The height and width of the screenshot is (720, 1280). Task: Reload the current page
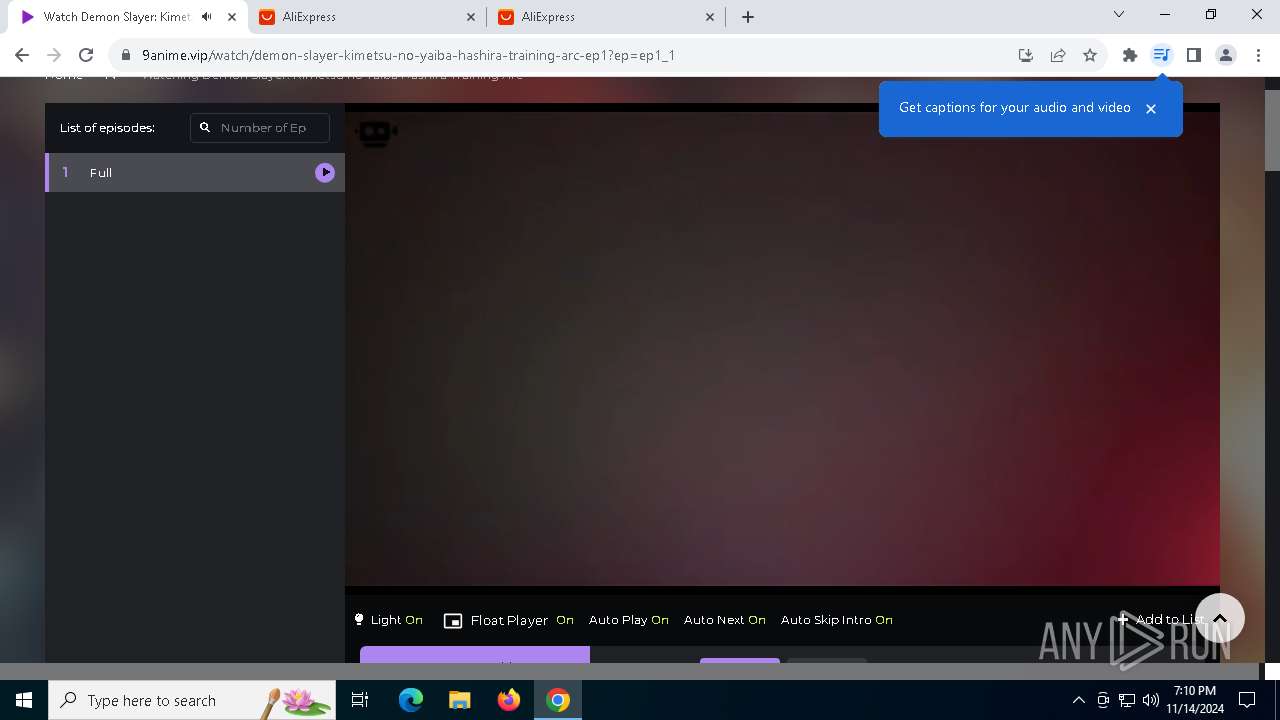point(86,55)
